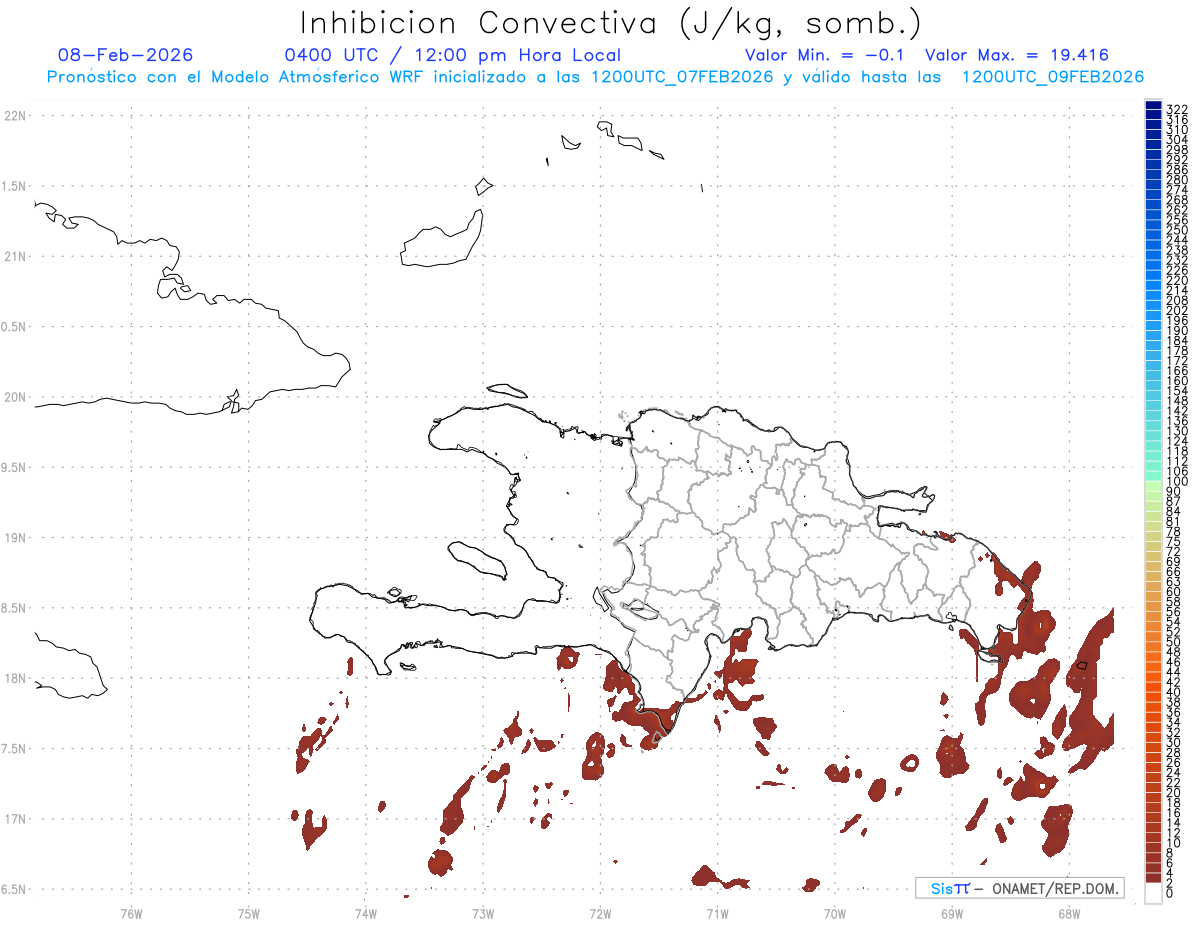Click the '75W' longitude label
This screenshot has width=1200, height=927.
click(x=248, y=913)
